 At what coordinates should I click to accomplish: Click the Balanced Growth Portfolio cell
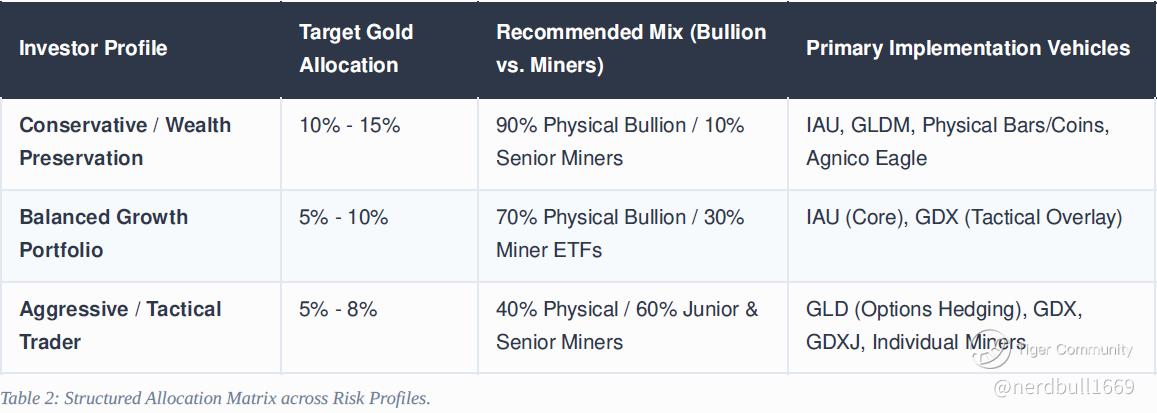[x=140, y=235]
